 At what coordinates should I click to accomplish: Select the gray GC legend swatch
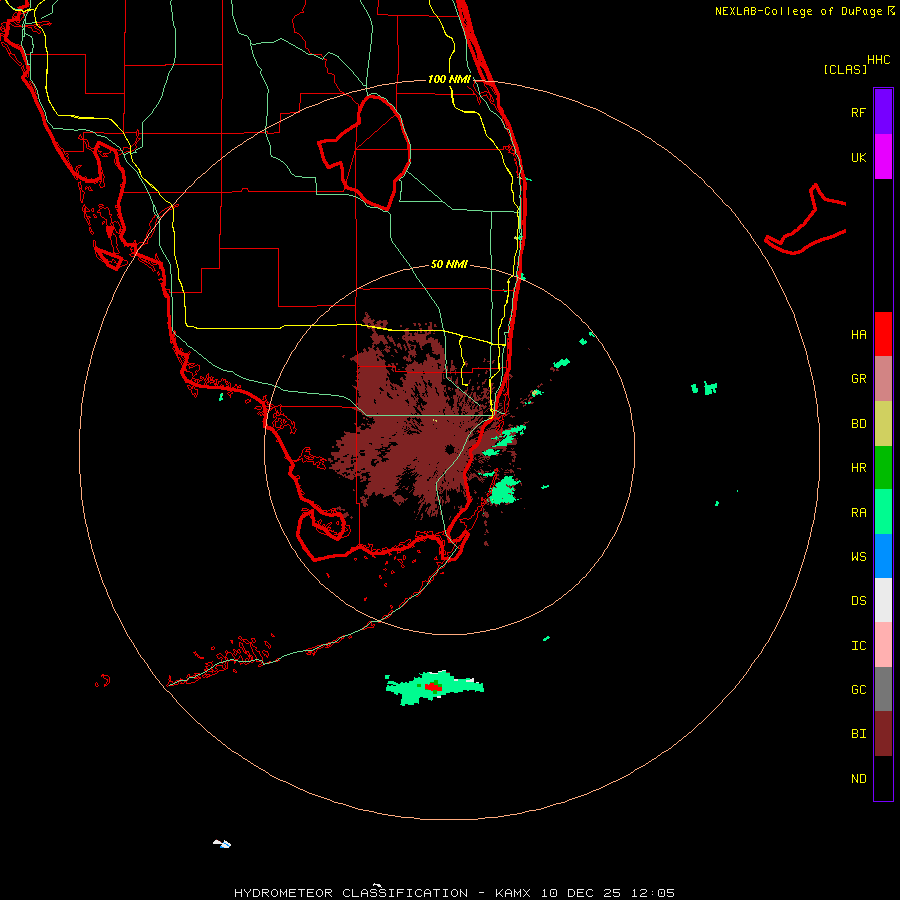pyautogui.click(x=883, y=689)
